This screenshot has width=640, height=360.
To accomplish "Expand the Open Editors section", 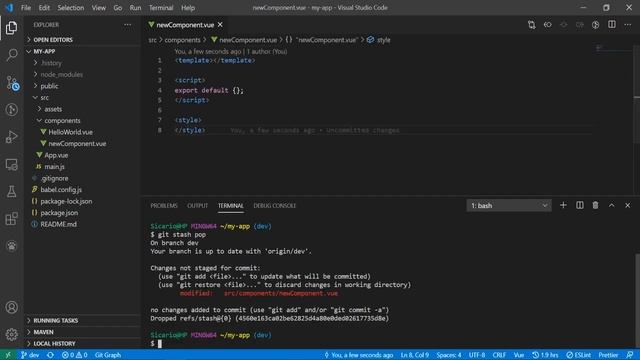I will 82,40.
